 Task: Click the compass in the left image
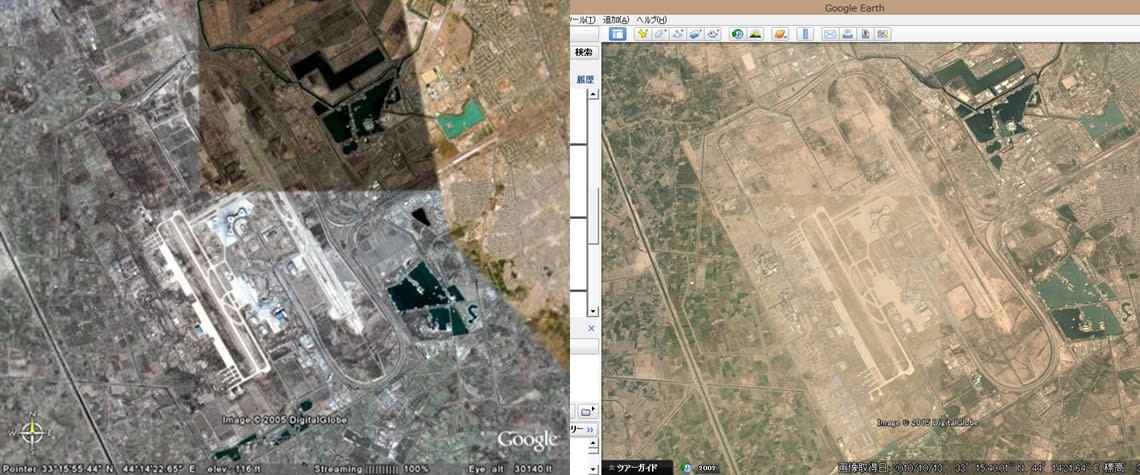tap(32, 431)
